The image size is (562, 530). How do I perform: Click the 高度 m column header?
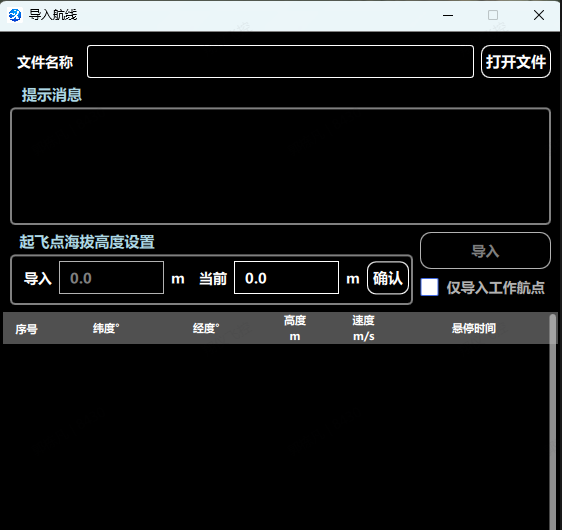coord(295,328)
